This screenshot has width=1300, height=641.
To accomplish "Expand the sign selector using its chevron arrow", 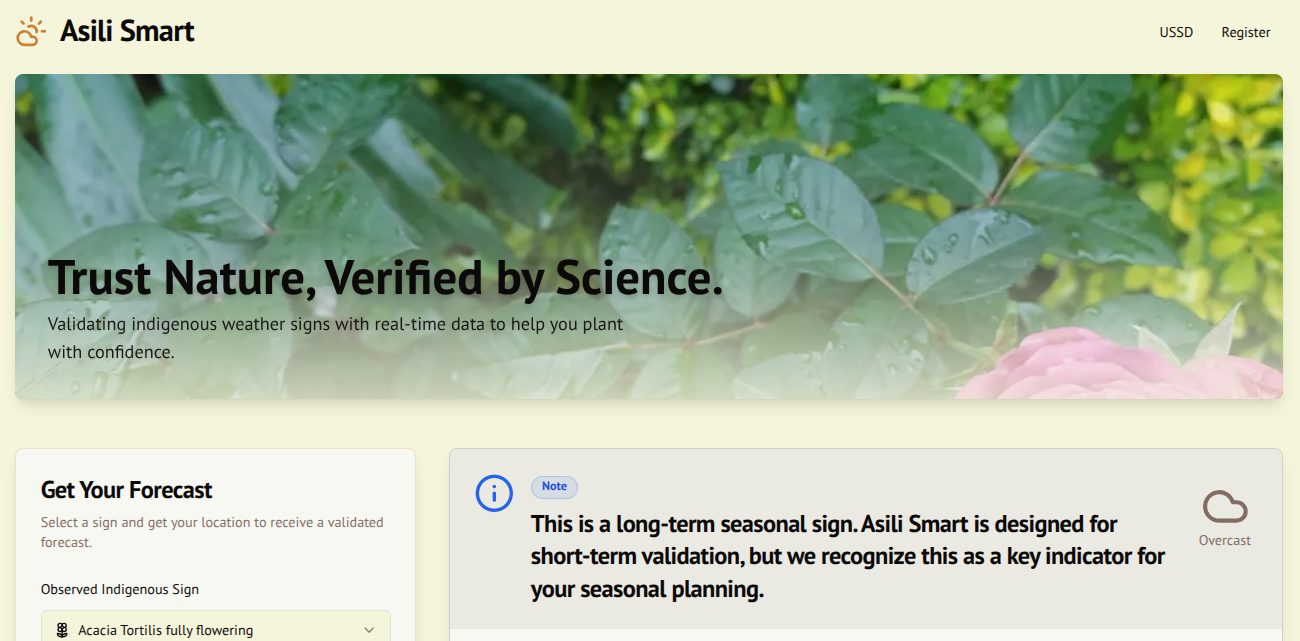I will pyautogui.click(x=369, y=630).
